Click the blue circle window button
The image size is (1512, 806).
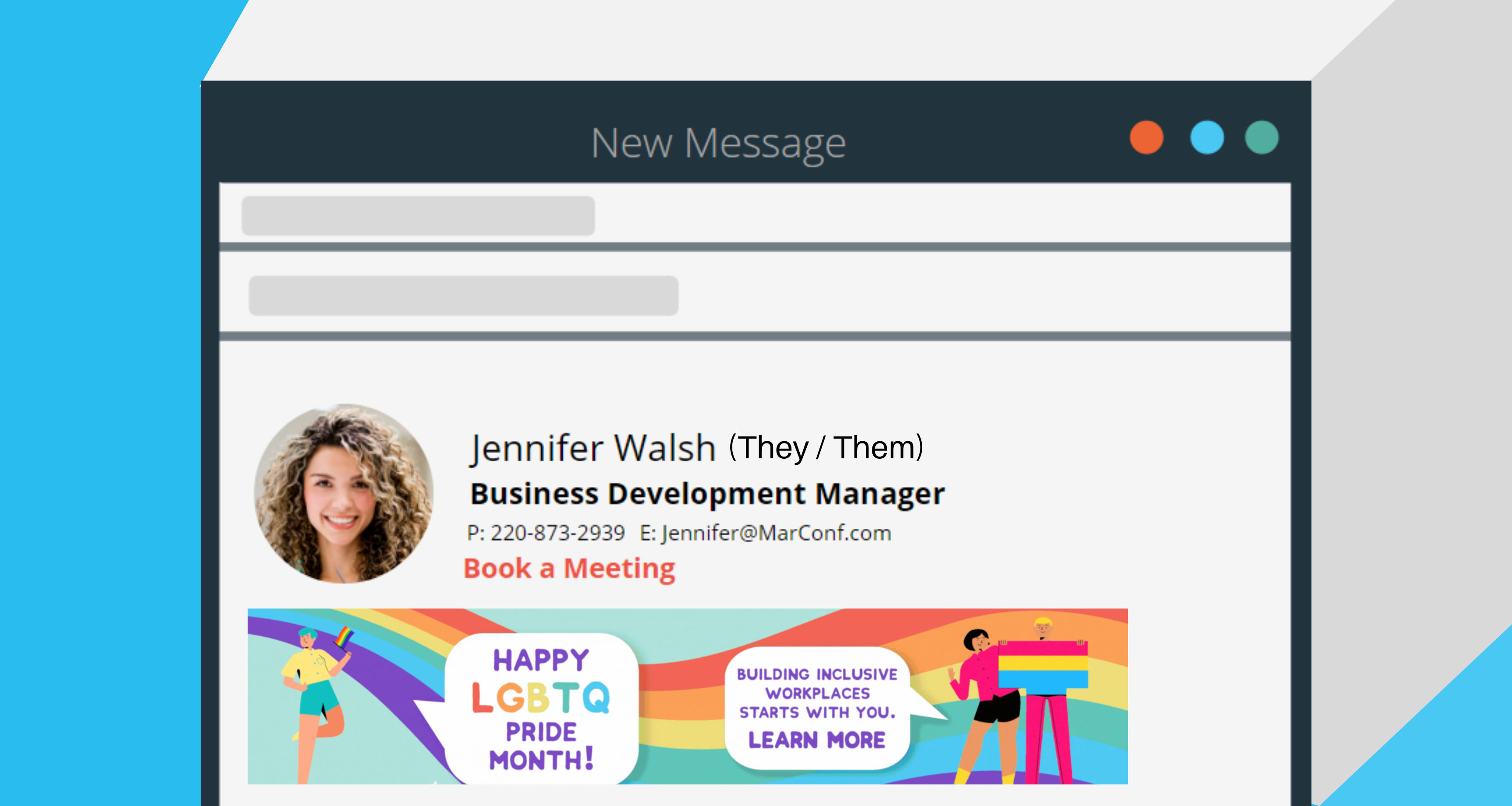(x=1207, y=138)
